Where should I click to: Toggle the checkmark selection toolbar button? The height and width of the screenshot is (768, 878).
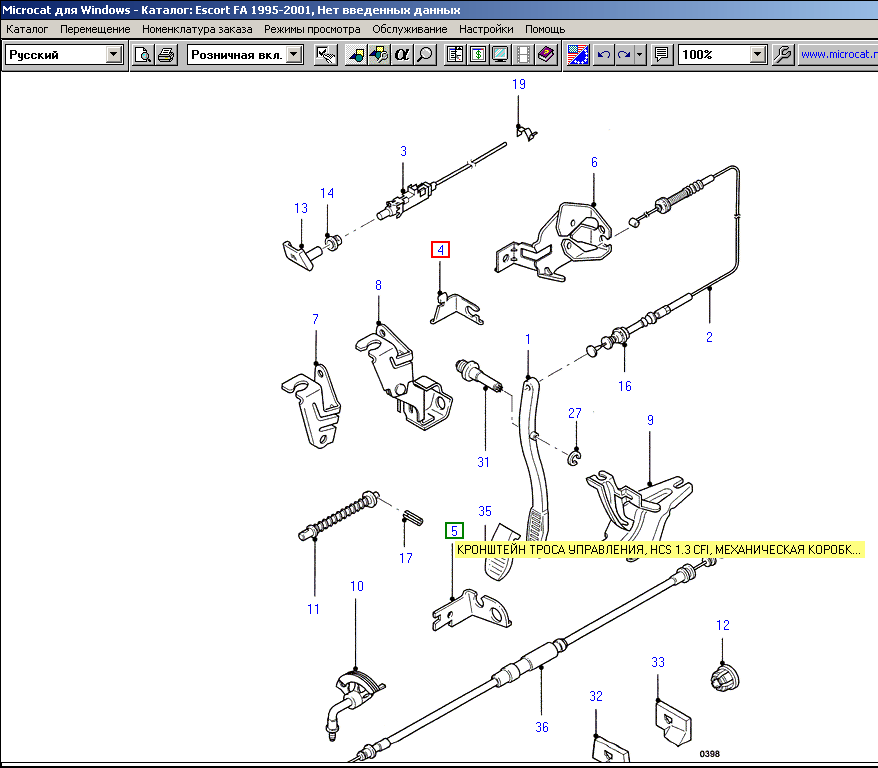click(x=325, y=55)
